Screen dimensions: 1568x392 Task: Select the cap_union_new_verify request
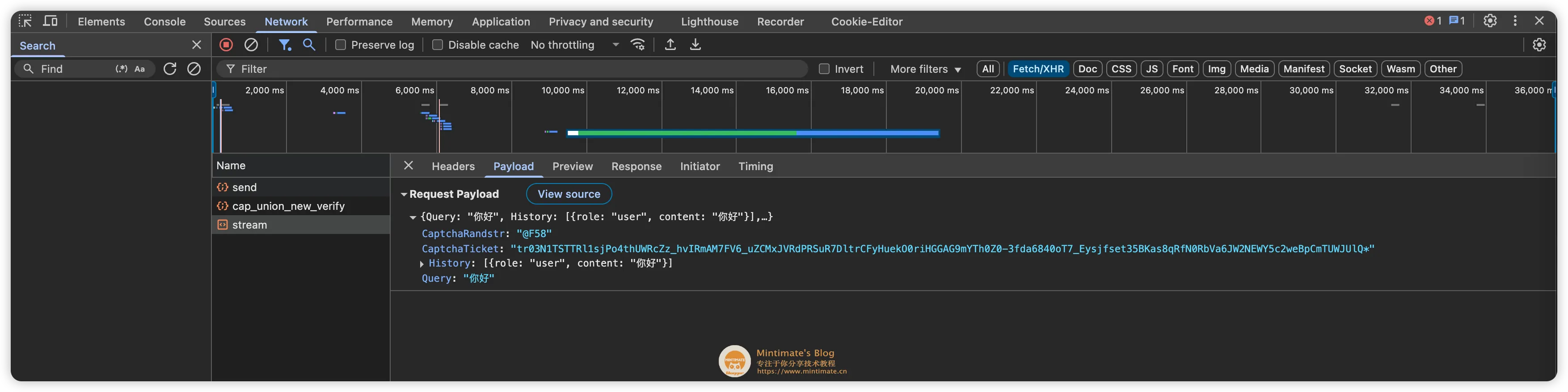point(301,206)
